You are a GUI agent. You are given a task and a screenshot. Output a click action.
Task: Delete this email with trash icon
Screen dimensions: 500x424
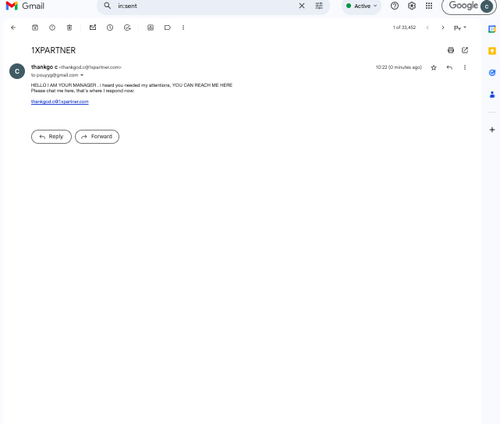(x=69, y=28)
